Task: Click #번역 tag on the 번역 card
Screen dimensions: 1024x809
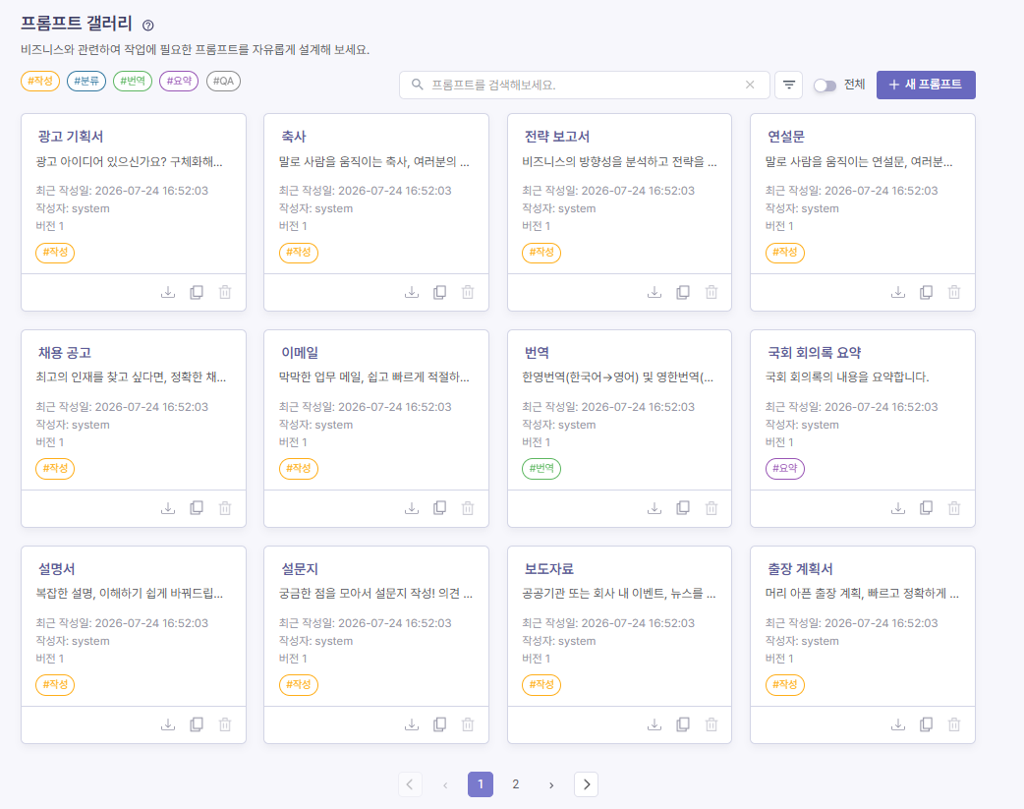Action: pos(541,468)
